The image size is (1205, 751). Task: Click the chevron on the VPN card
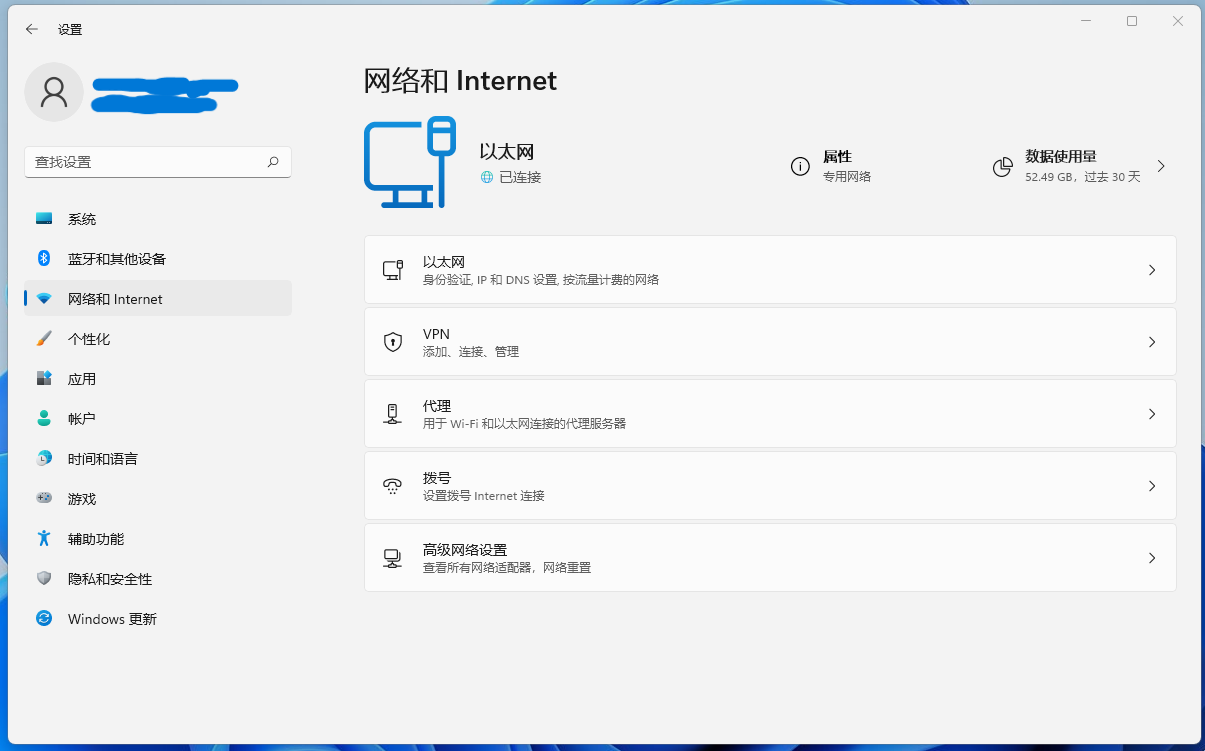1152,342
